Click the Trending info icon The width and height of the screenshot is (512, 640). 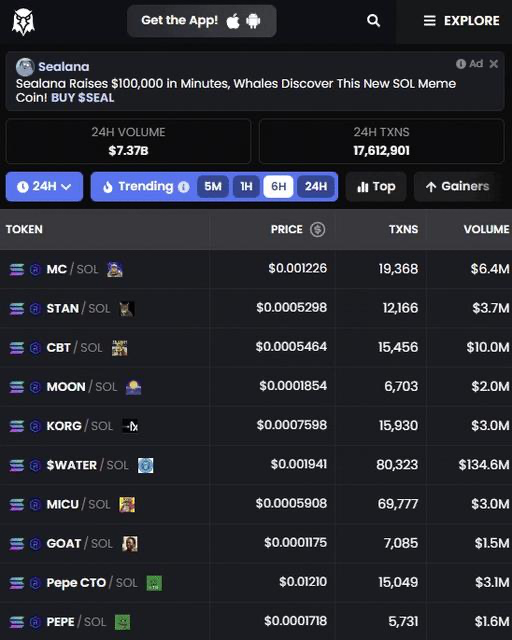click(184, 187)
